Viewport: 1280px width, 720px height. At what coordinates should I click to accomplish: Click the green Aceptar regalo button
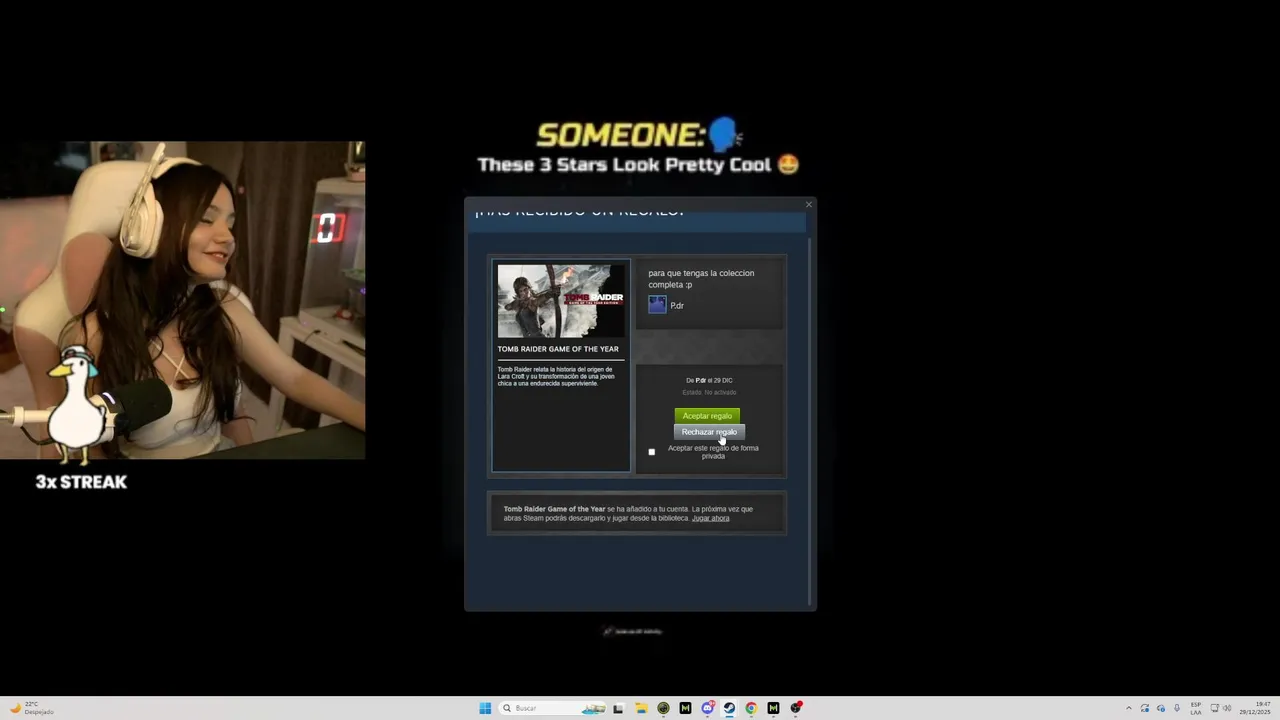click(x=707, y=416)
